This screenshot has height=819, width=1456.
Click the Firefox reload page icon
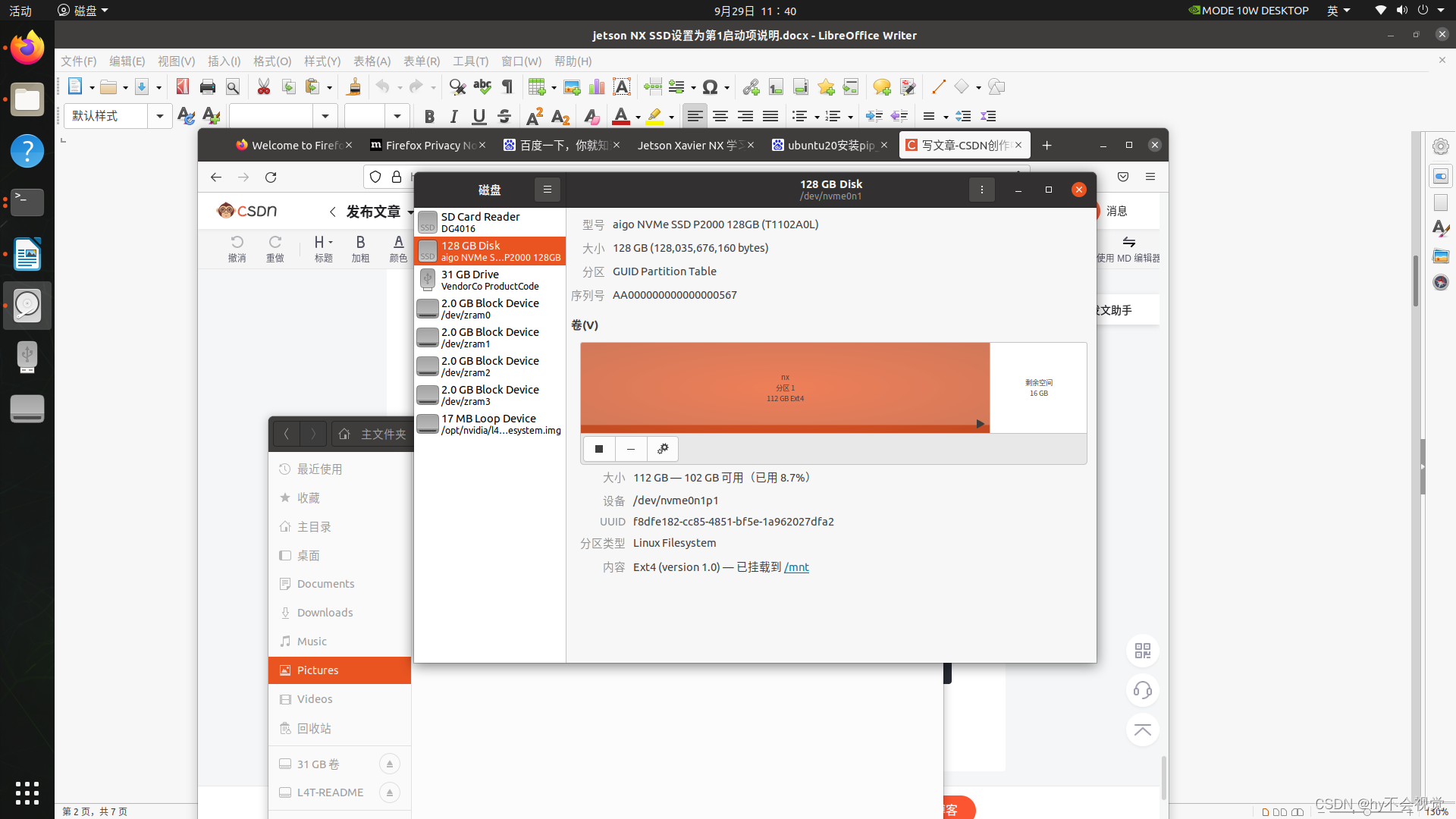coord(271,177)
